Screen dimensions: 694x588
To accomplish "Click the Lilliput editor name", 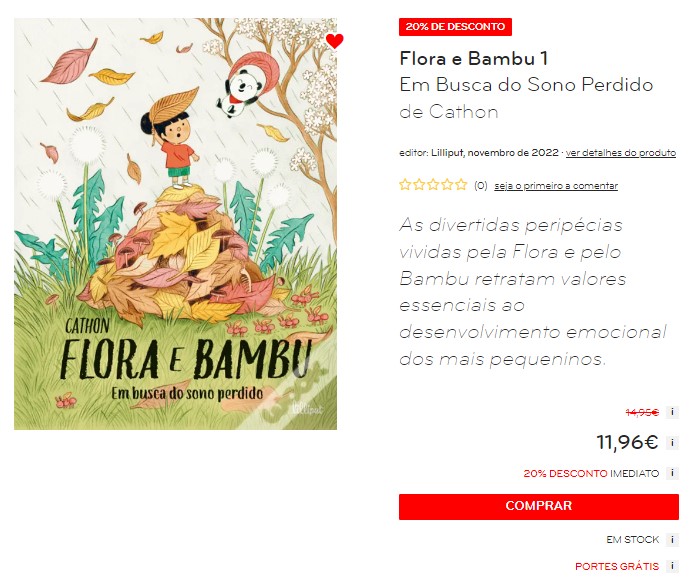I will click(447, 153).
